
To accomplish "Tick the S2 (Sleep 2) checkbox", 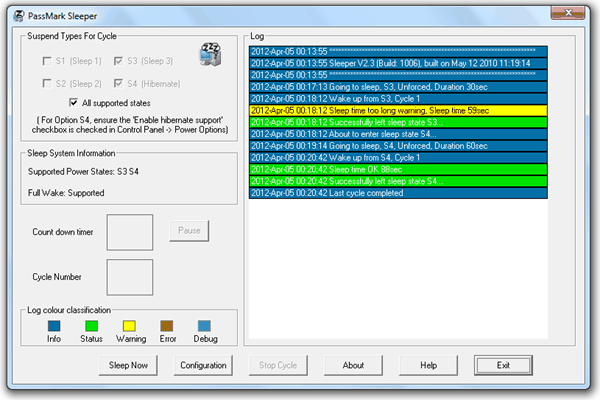I will (x=47, y=84).
